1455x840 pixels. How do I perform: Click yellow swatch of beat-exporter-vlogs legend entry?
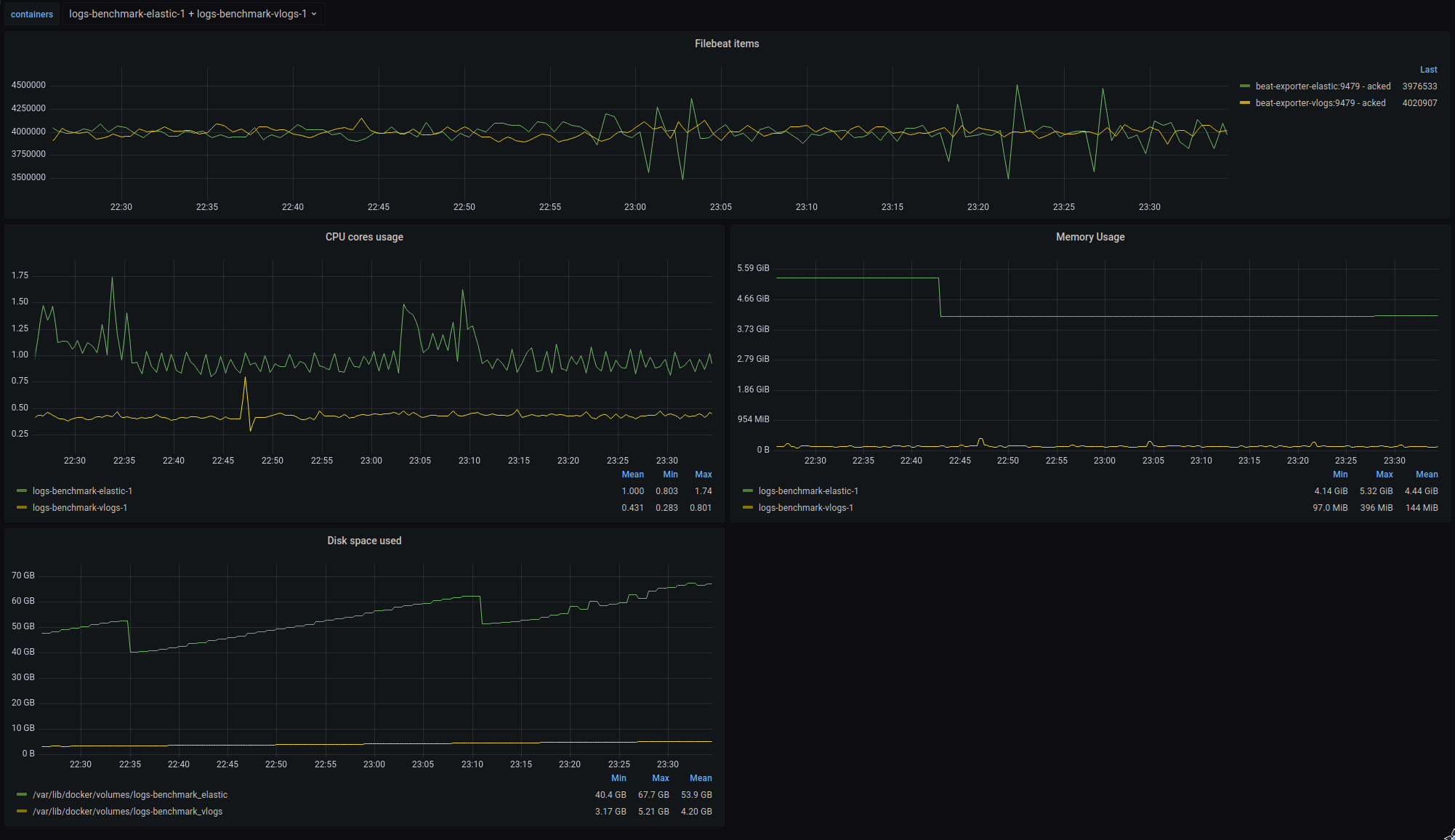tap(1245, 103)
